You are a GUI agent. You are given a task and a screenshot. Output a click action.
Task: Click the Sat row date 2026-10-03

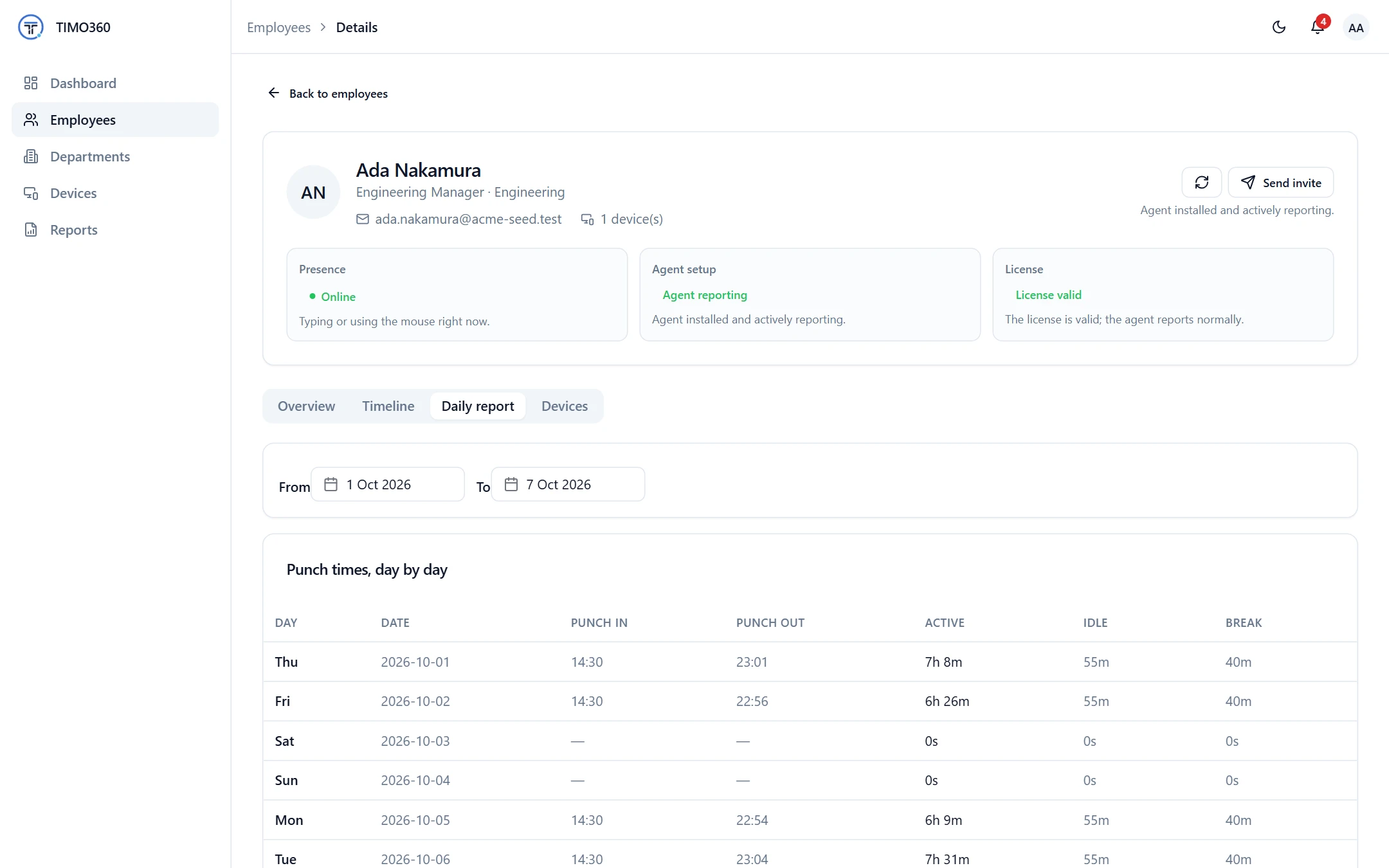click(415, 741)
